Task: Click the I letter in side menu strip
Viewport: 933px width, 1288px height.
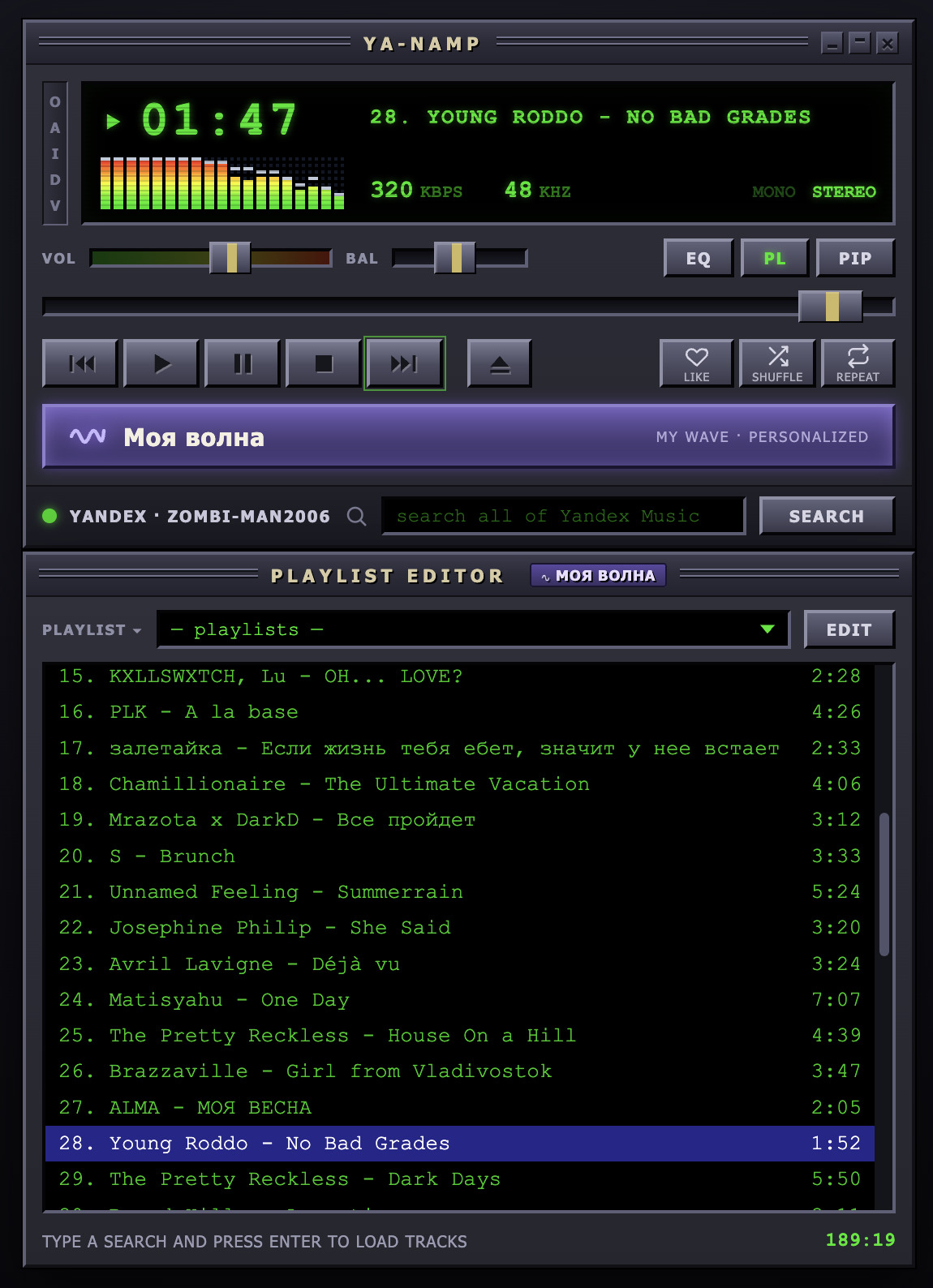Action: point(55,154)
